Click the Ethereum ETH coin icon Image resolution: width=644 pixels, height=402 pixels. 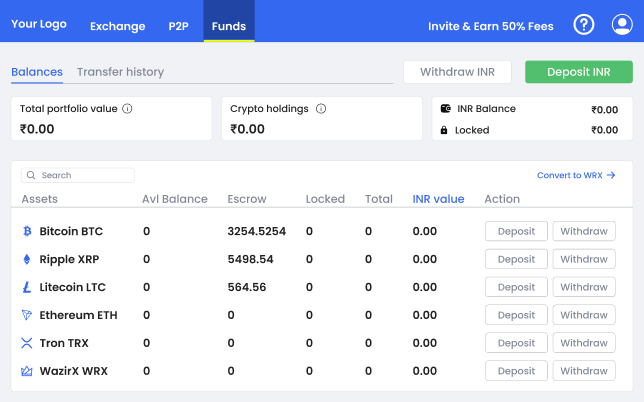pyautogui.click(x=27, y=315)
